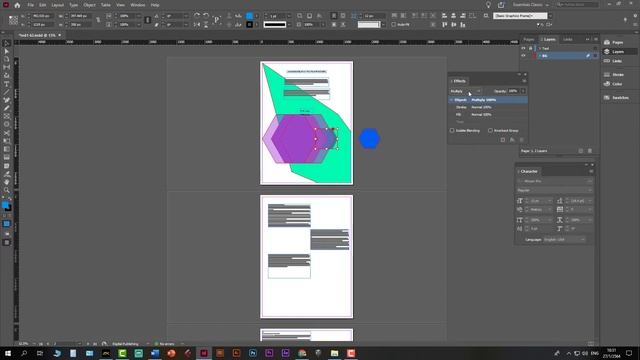Click the black stroke color swatch in control bar
The height and width of the screenshot is (360, 640).
249,24
